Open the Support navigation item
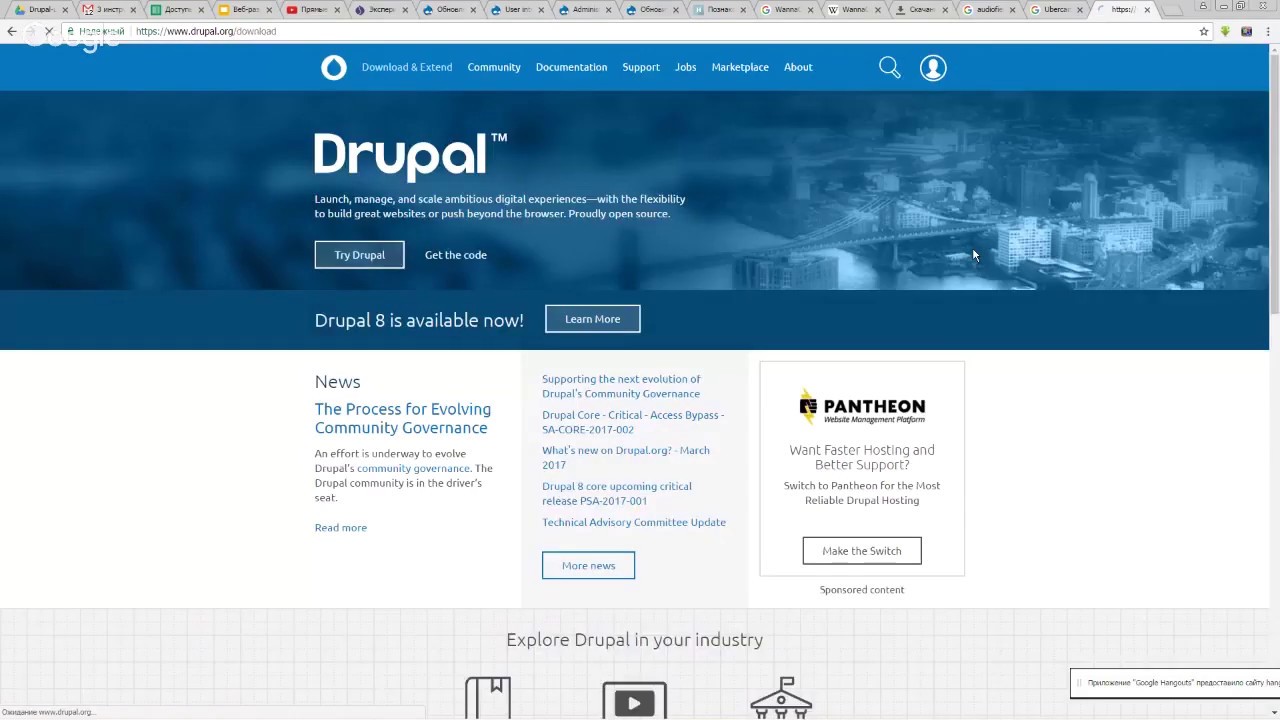The width and height of the screenshot is (1280, 720). (x=641, y=67)
